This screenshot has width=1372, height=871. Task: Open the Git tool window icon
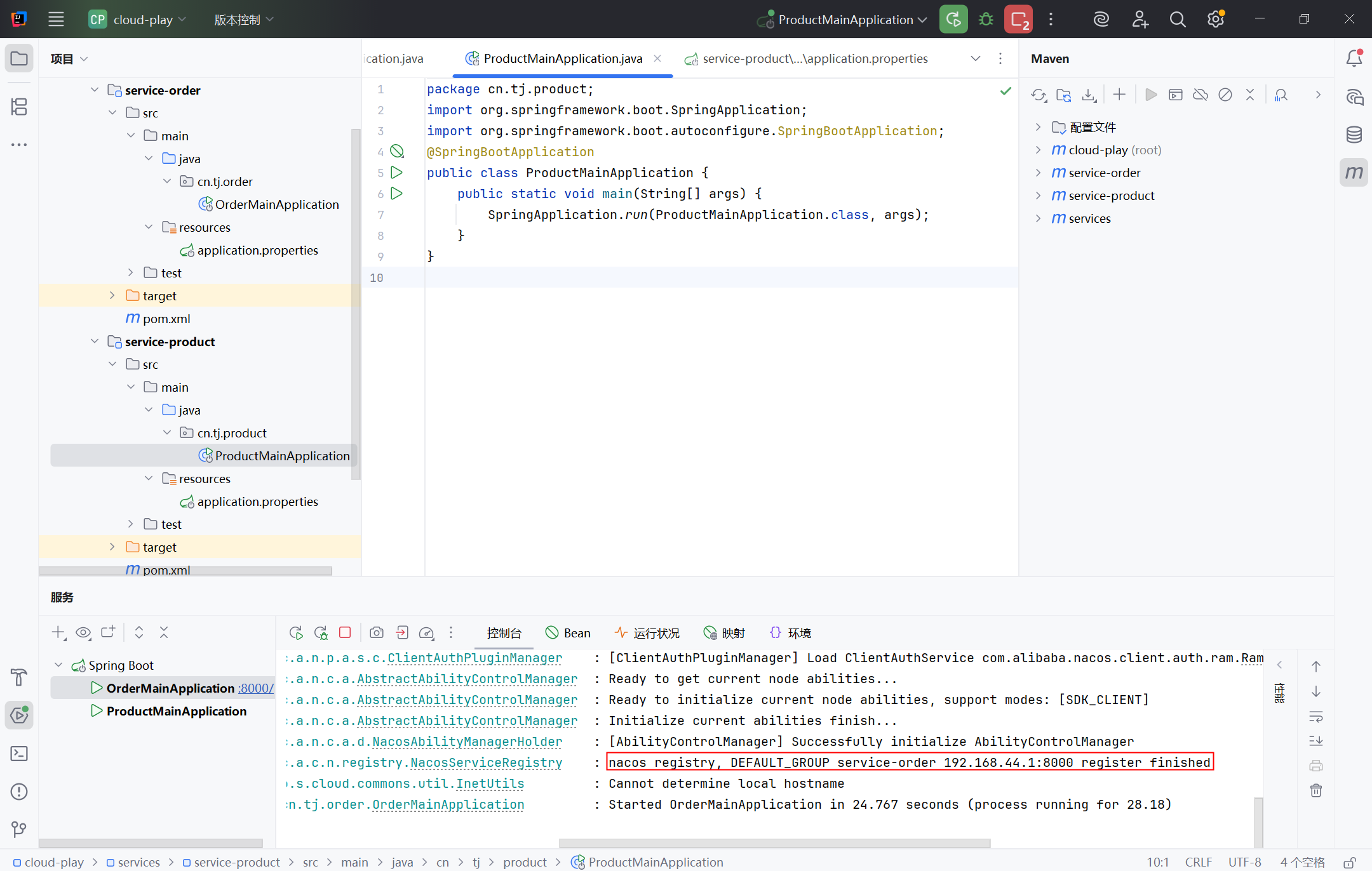pyautogui.click(x=19, y=830)
